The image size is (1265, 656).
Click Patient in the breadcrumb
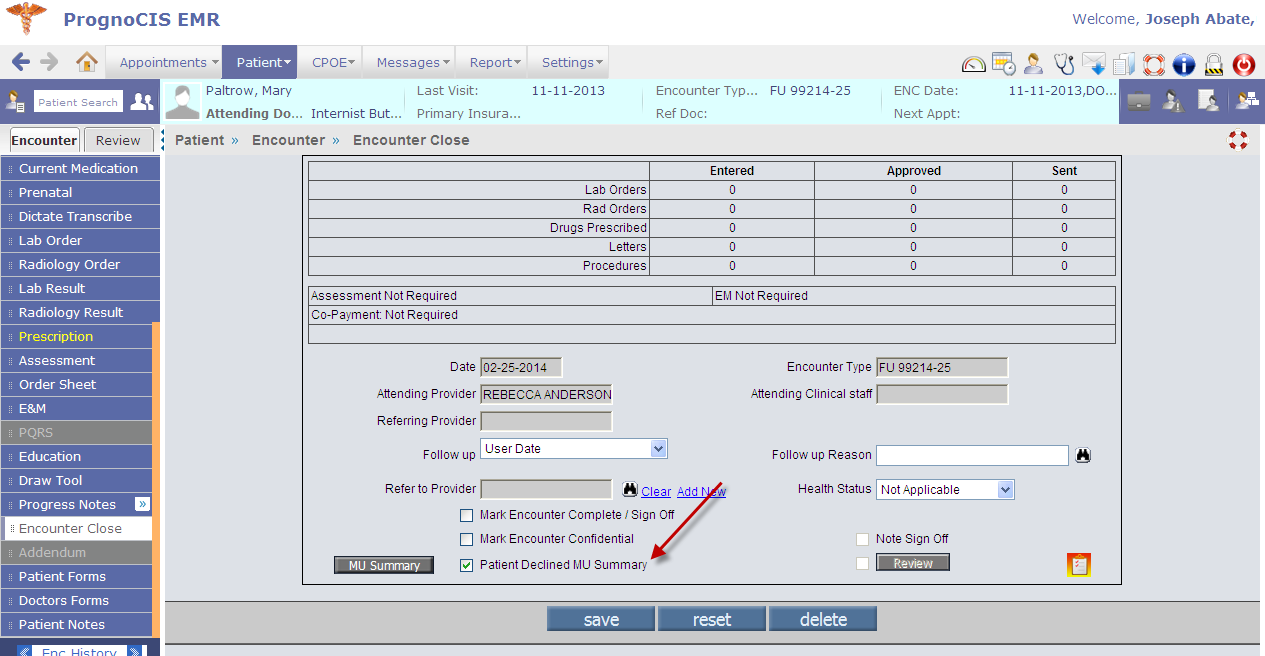(x=199, y=140)
